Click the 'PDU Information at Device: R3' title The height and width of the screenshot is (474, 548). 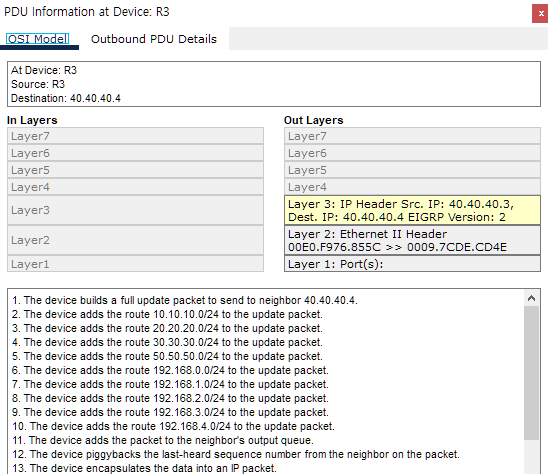point(87,12)
